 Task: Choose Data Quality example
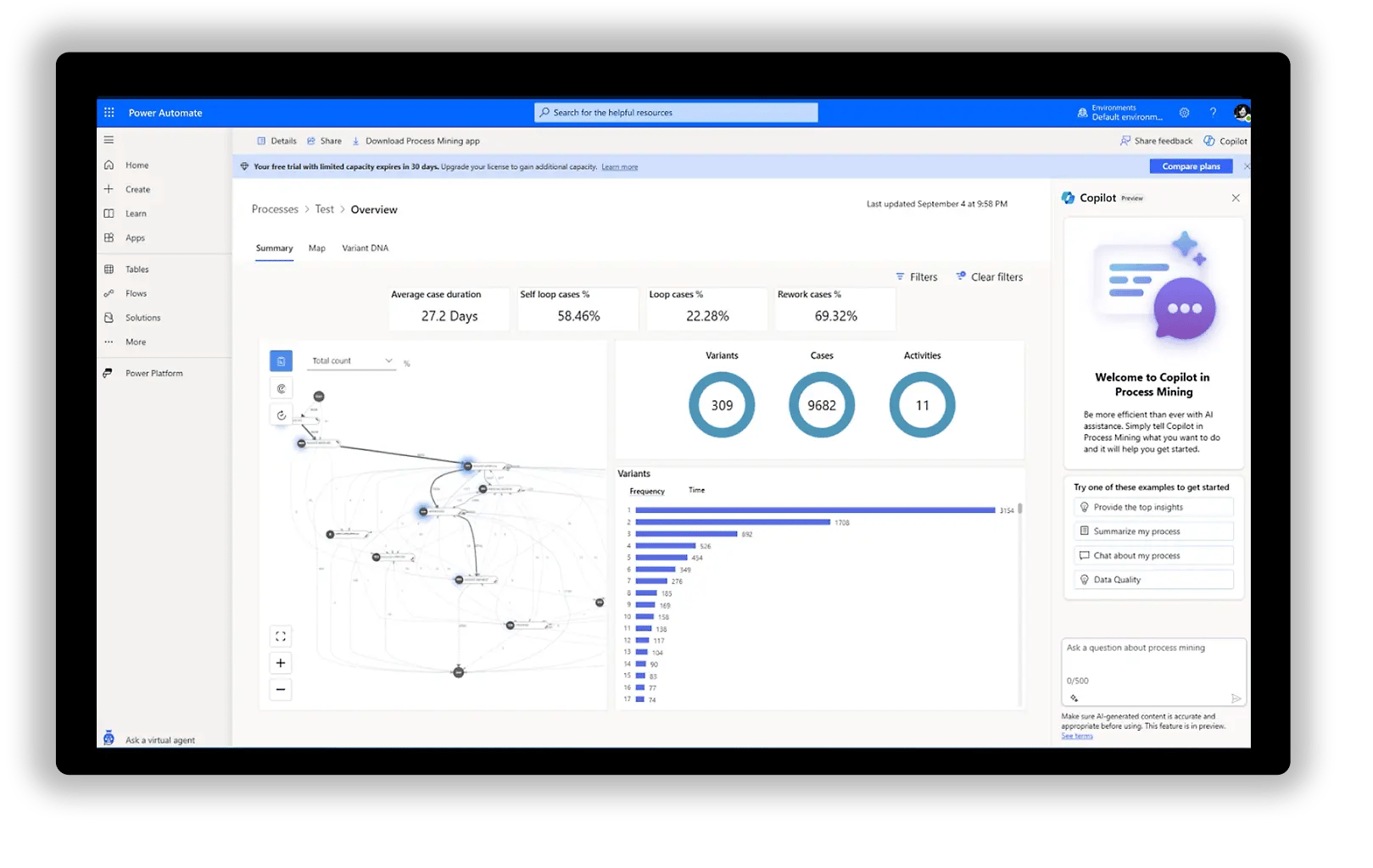click(1153, 580)
